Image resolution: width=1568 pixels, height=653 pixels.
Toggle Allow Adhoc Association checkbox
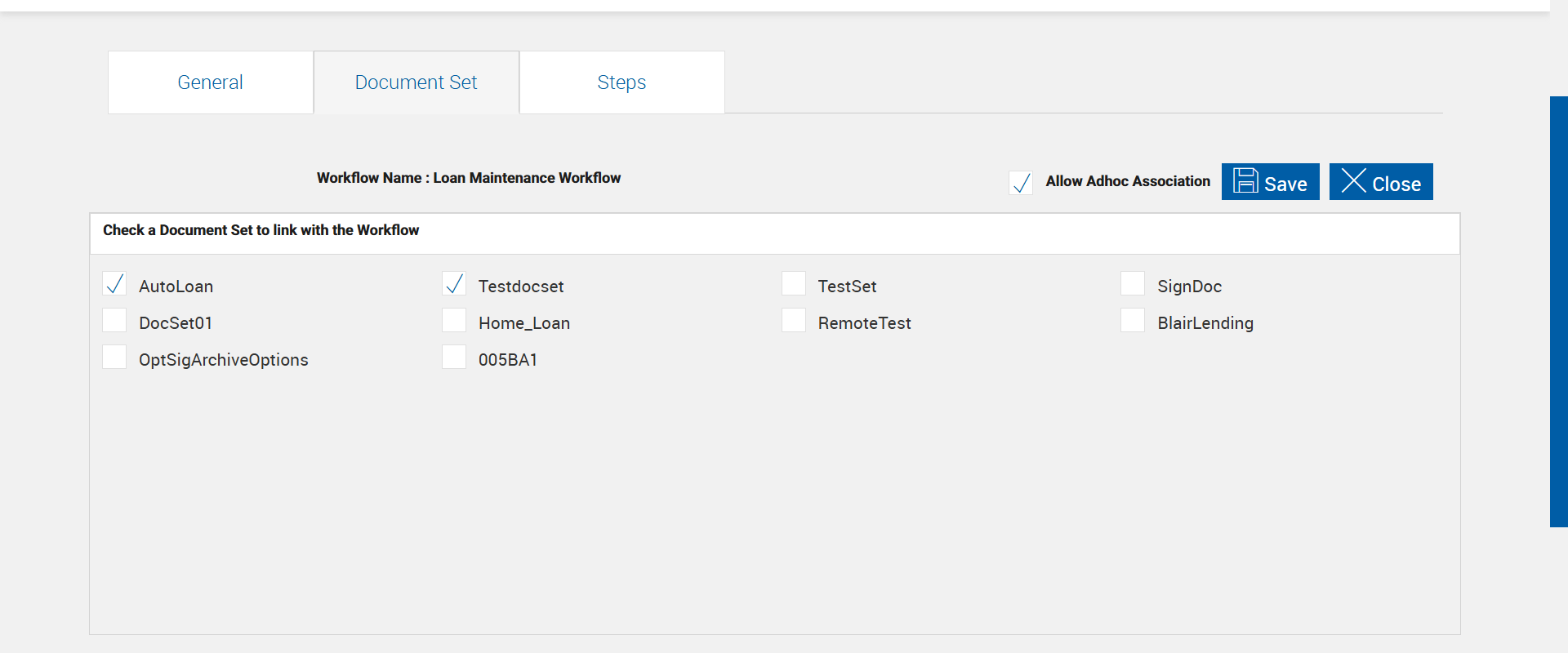[1021, 182]
